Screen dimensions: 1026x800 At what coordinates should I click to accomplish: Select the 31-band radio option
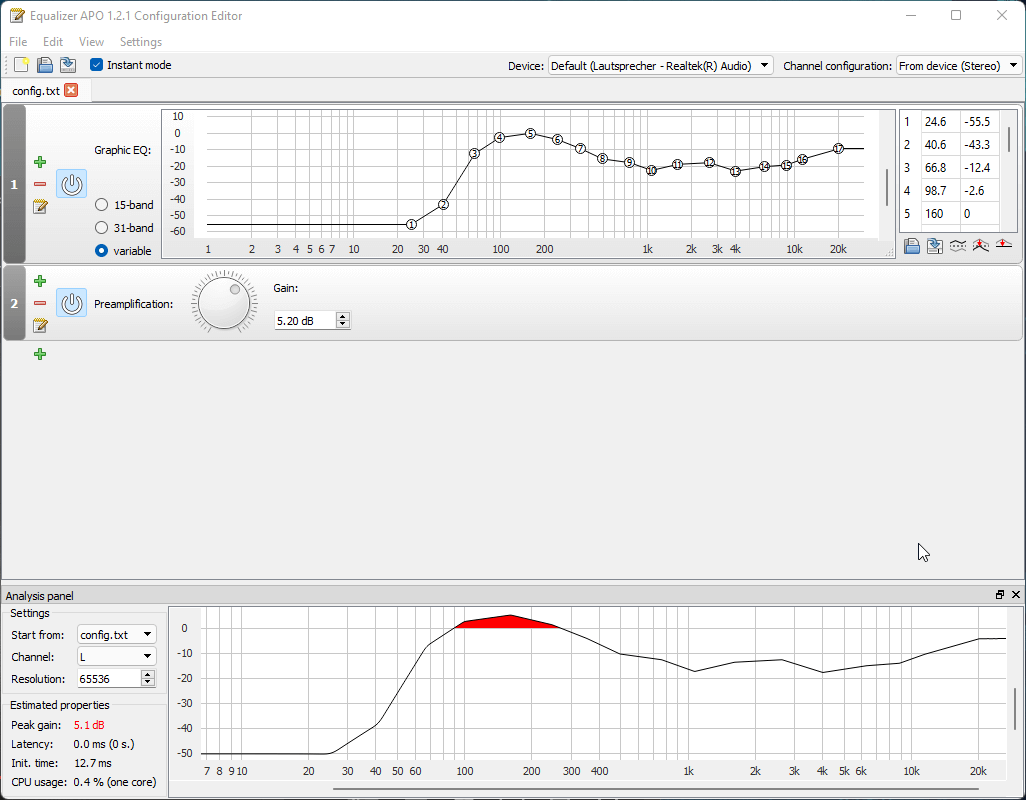(x=102, y=228)
